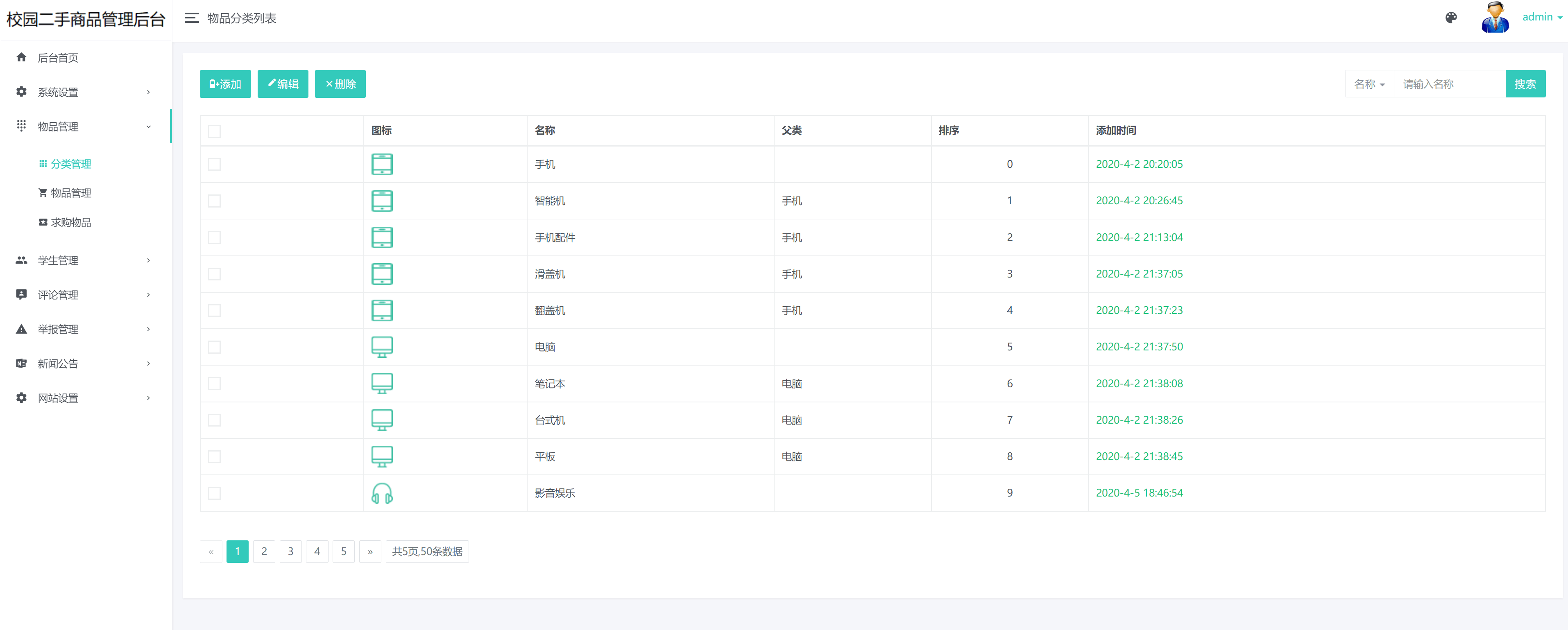Image resolution: width=1568 pixels, height=630 pixels.
Task: Click the home icon beside 后台首页
Action: click(21, 57)
